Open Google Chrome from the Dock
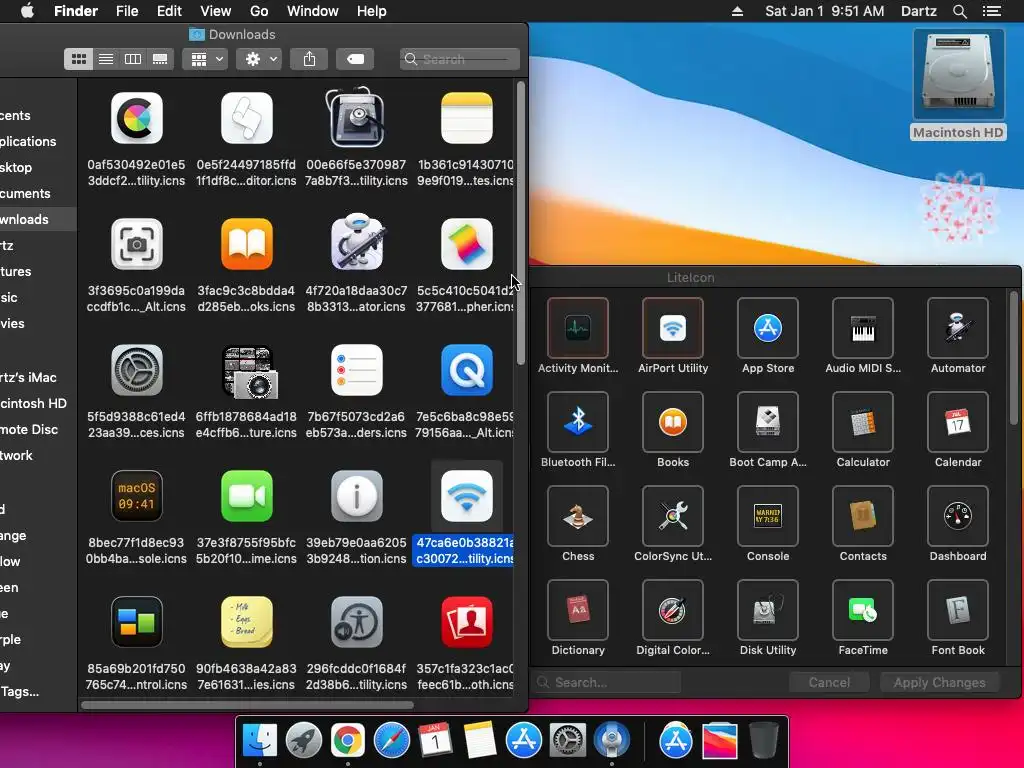The height and width of the screenshot is (768, 1024). point(347,741)
